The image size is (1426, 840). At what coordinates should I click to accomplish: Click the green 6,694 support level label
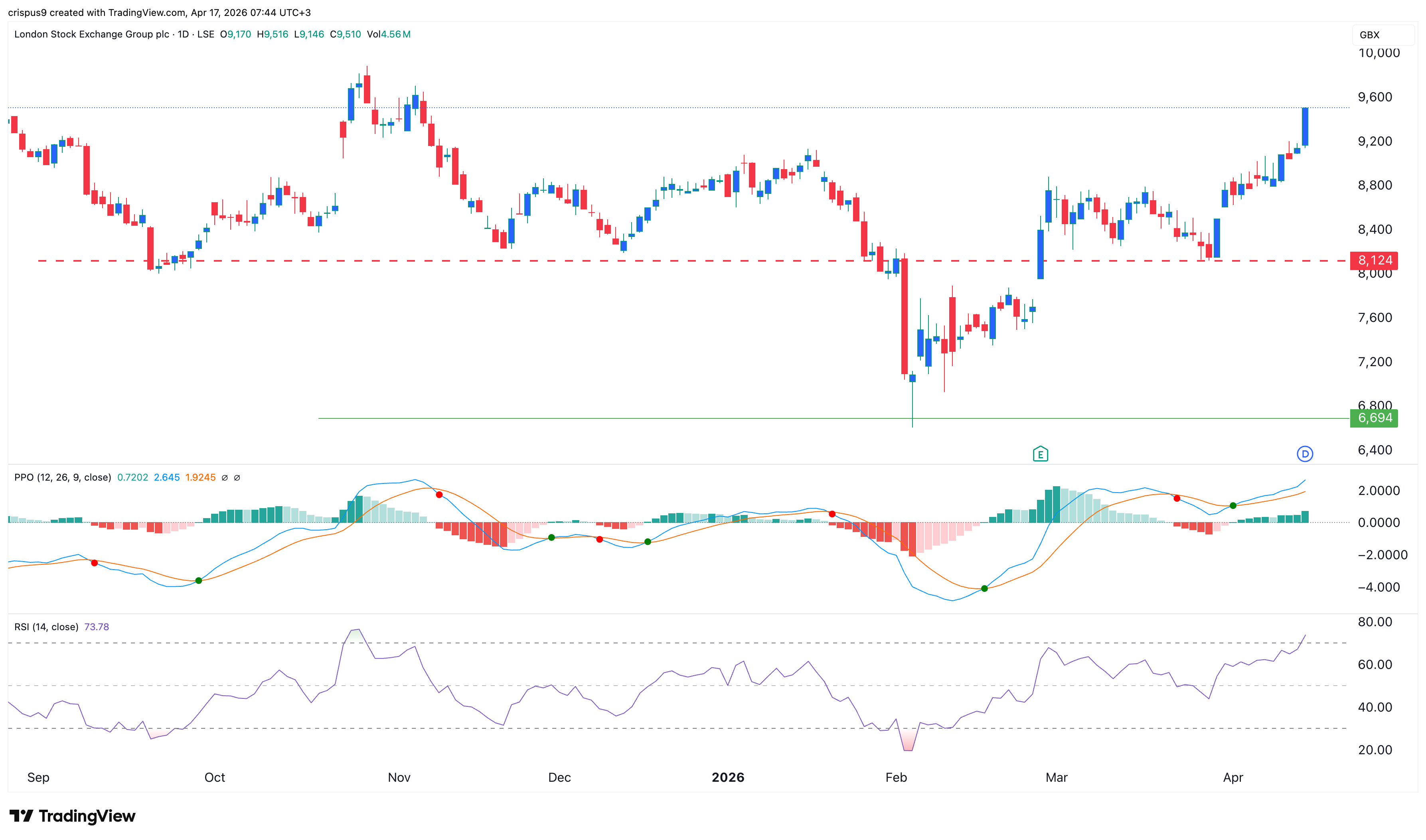click(x=1374, y=418)
